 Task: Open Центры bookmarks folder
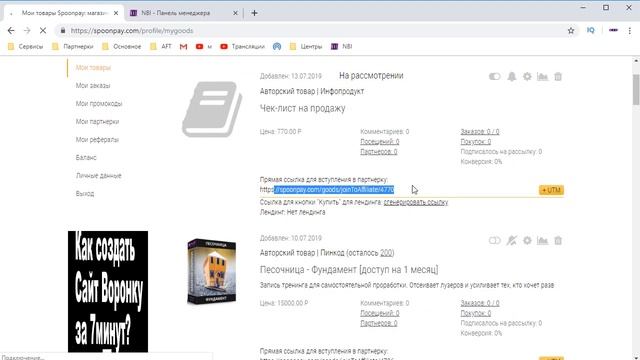(x=306, y=47)
